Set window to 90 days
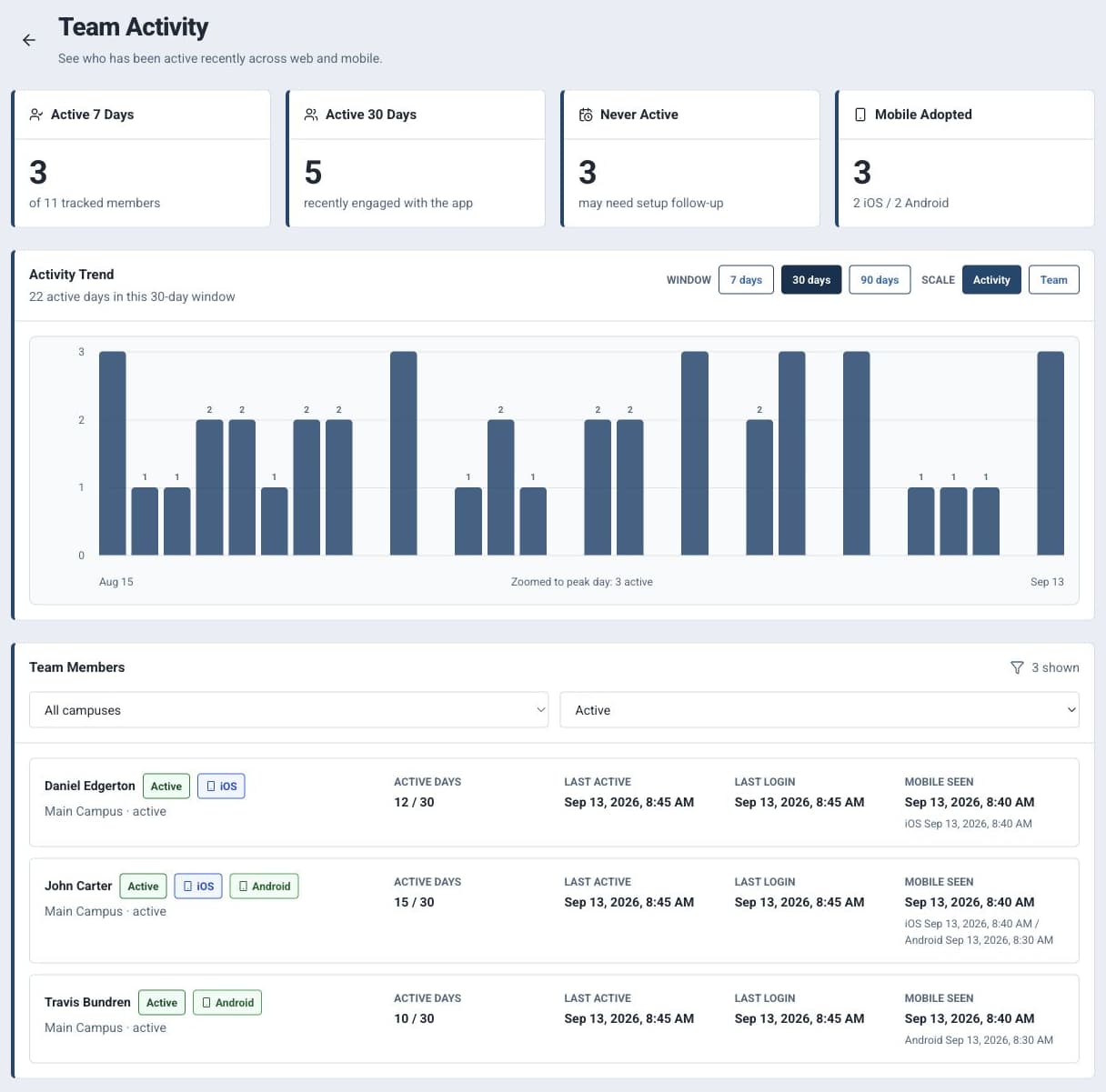Screen dimensions: 1106x1092 [x=880, y=280]
